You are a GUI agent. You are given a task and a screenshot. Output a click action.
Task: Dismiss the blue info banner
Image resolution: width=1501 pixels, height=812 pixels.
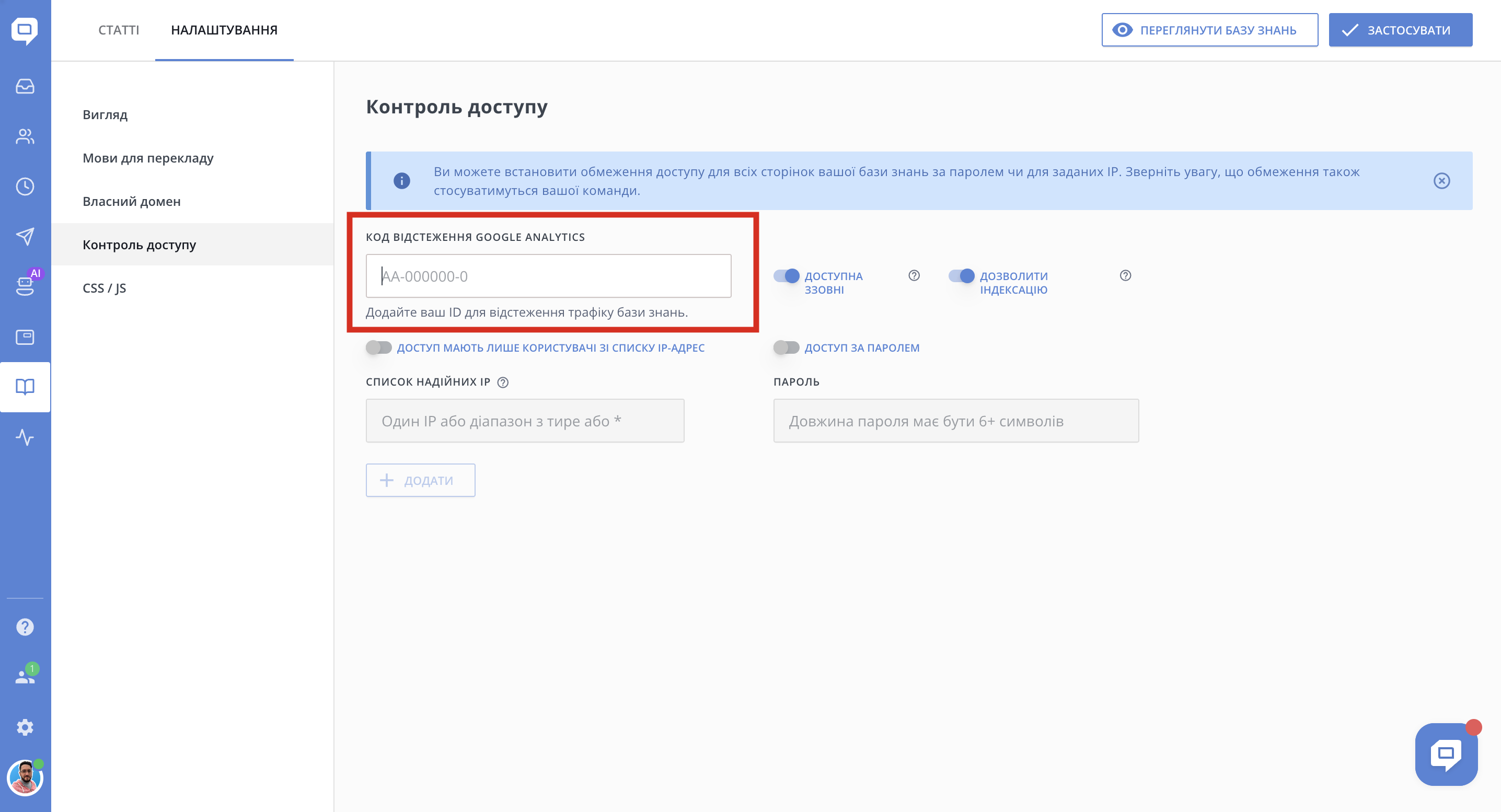point(1441,181)
